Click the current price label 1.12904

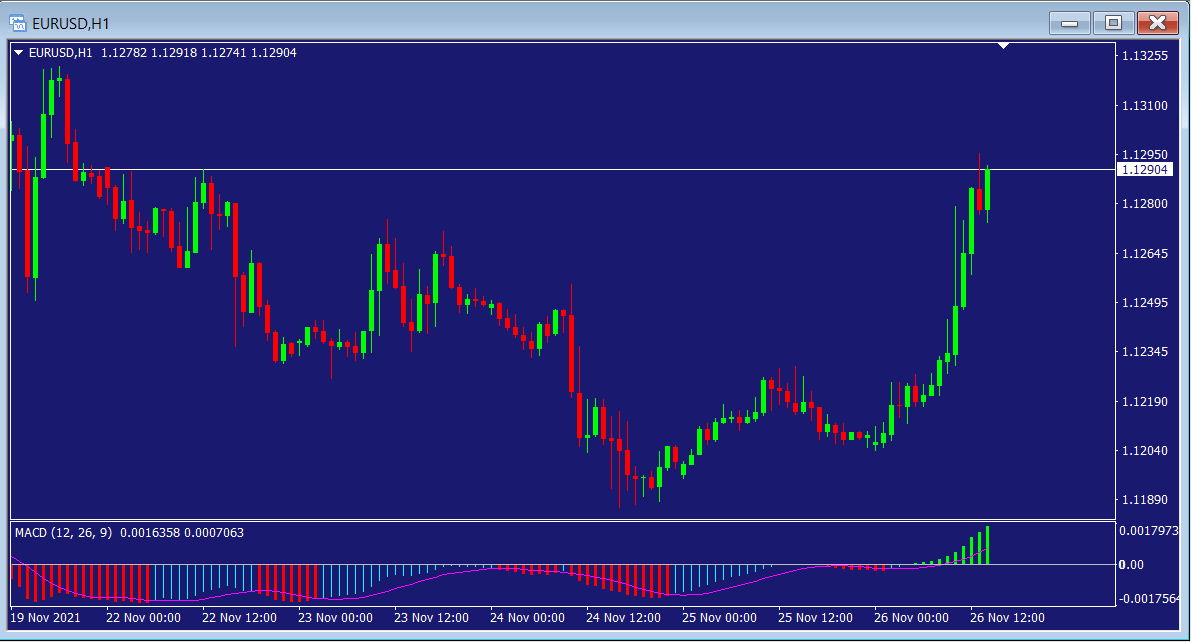(1144, 170)
